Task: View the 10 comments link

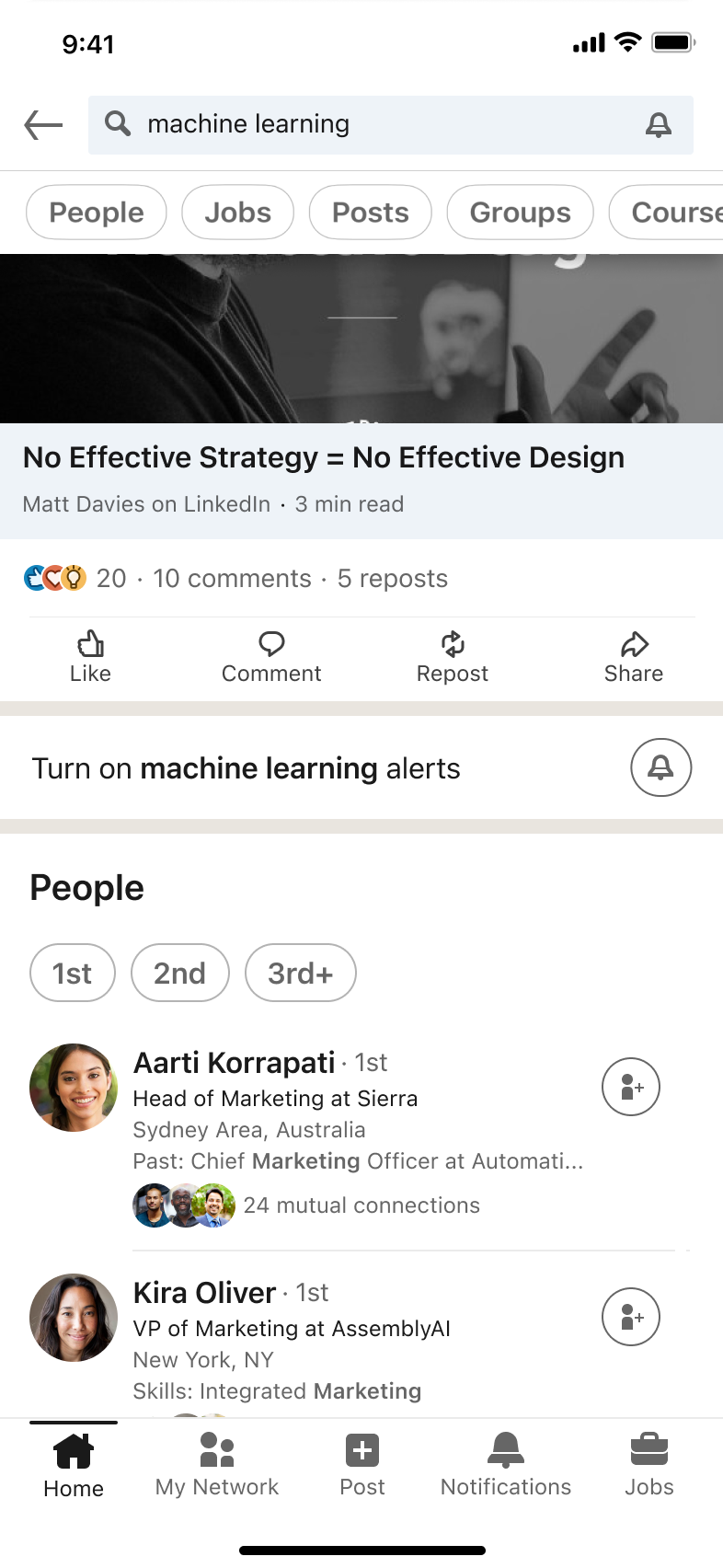Action: coord(232,579)
